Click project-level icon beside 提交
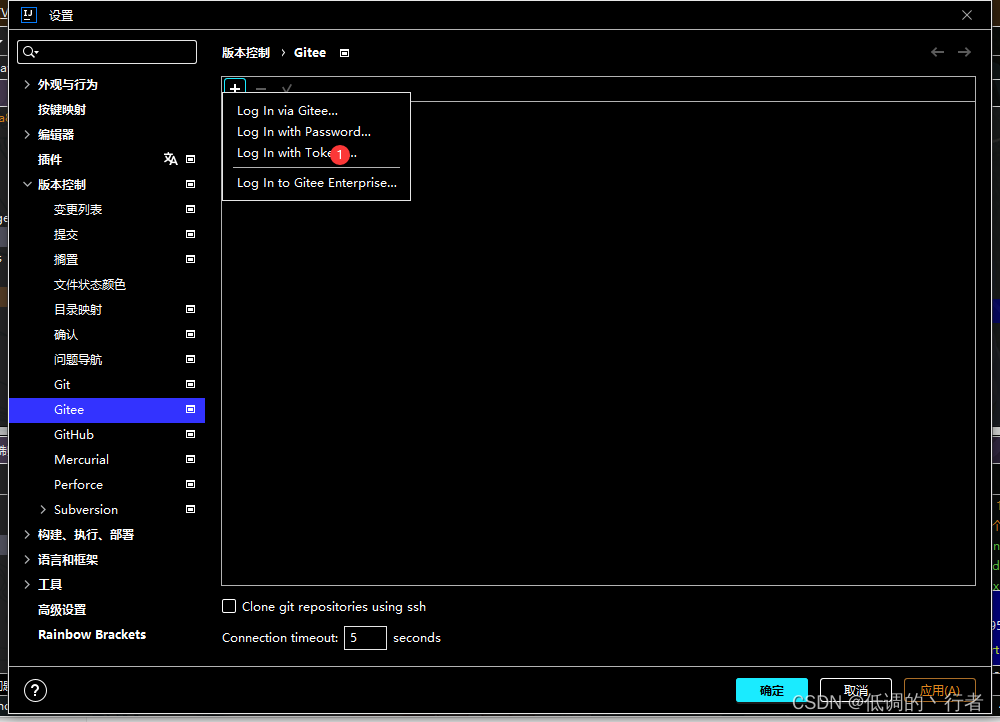Image resolution: width=1000 pixels, height=722 pixels. pyautogui.click(x=190, y=234)
